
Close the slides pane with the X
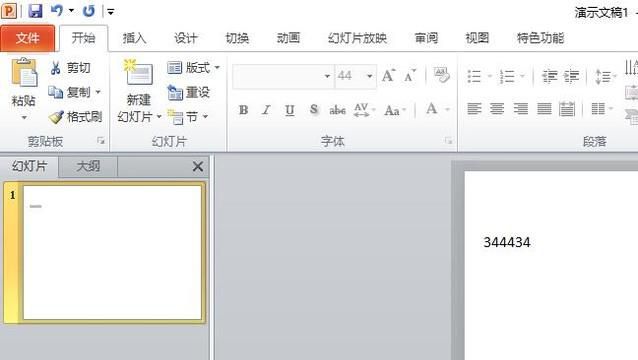(198, 166)
